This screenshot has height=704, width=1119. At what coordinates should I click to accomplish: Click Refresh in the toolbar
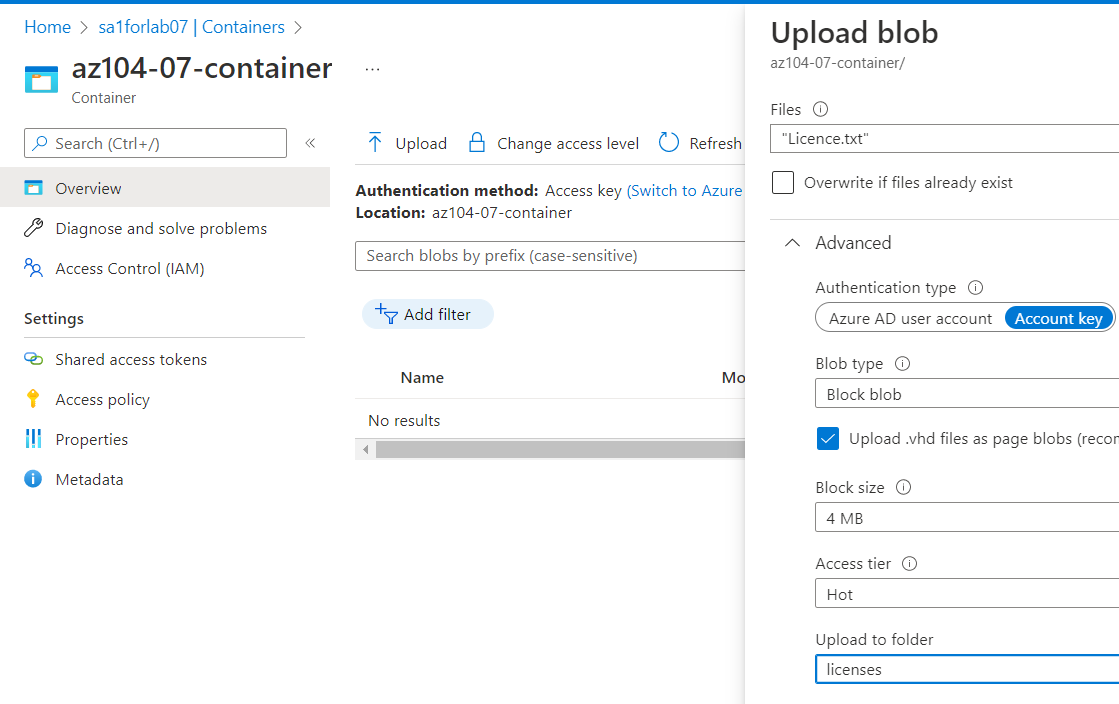[x=700, y=143]
